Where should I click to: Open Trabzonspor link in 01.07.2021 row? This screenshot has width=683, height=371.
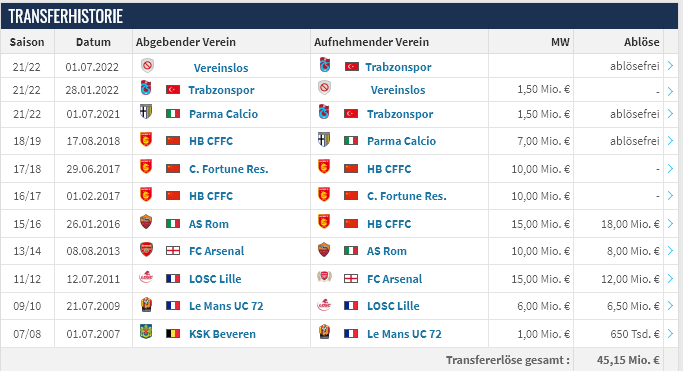point(400,114)
